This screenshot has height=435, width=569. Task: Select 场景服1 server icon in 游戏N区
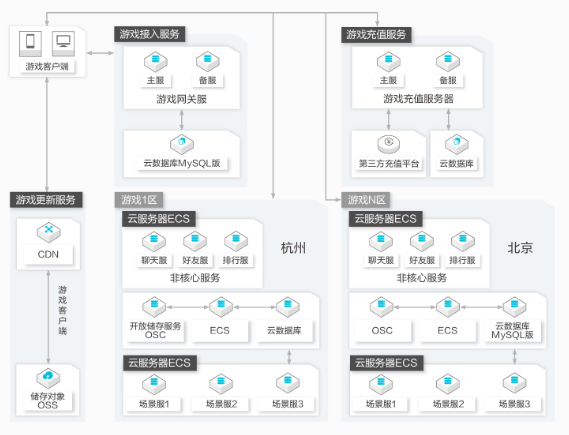coord(381,384)
